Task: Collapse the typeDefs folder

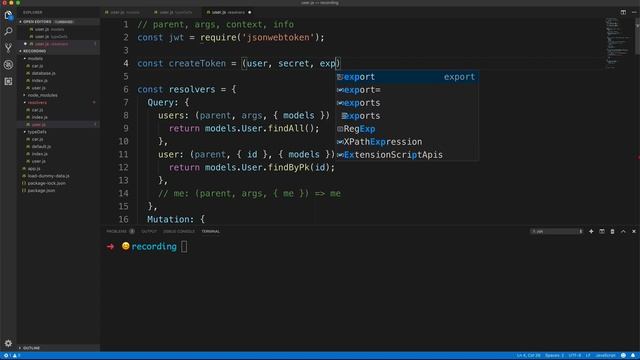Action: [x=37, y=132]
